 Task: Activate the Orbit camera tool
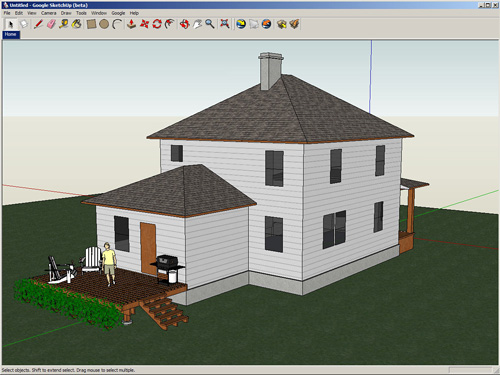click(184, 24)
